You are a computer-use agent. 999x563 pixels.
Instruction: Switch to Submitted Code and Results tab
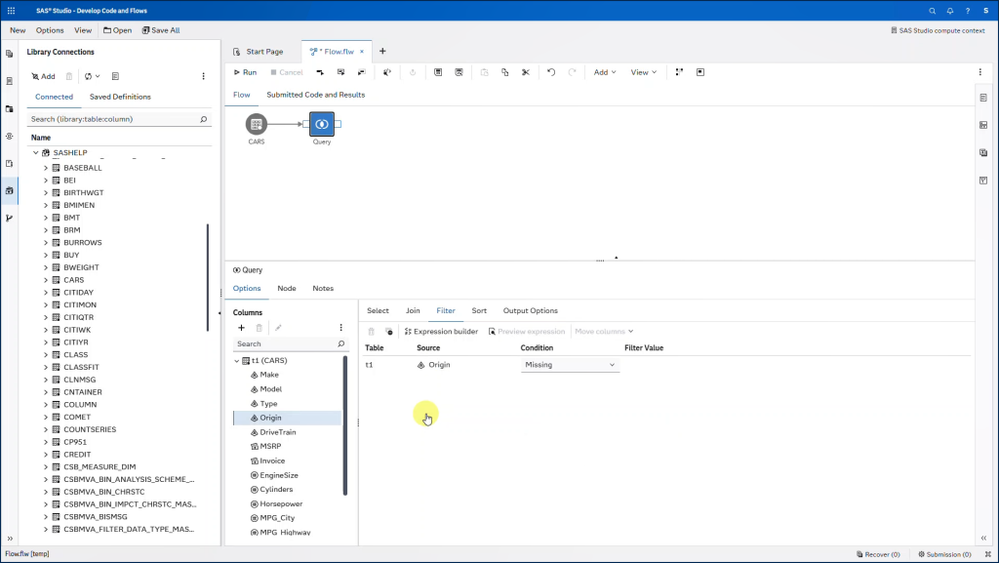click(316, 95)
